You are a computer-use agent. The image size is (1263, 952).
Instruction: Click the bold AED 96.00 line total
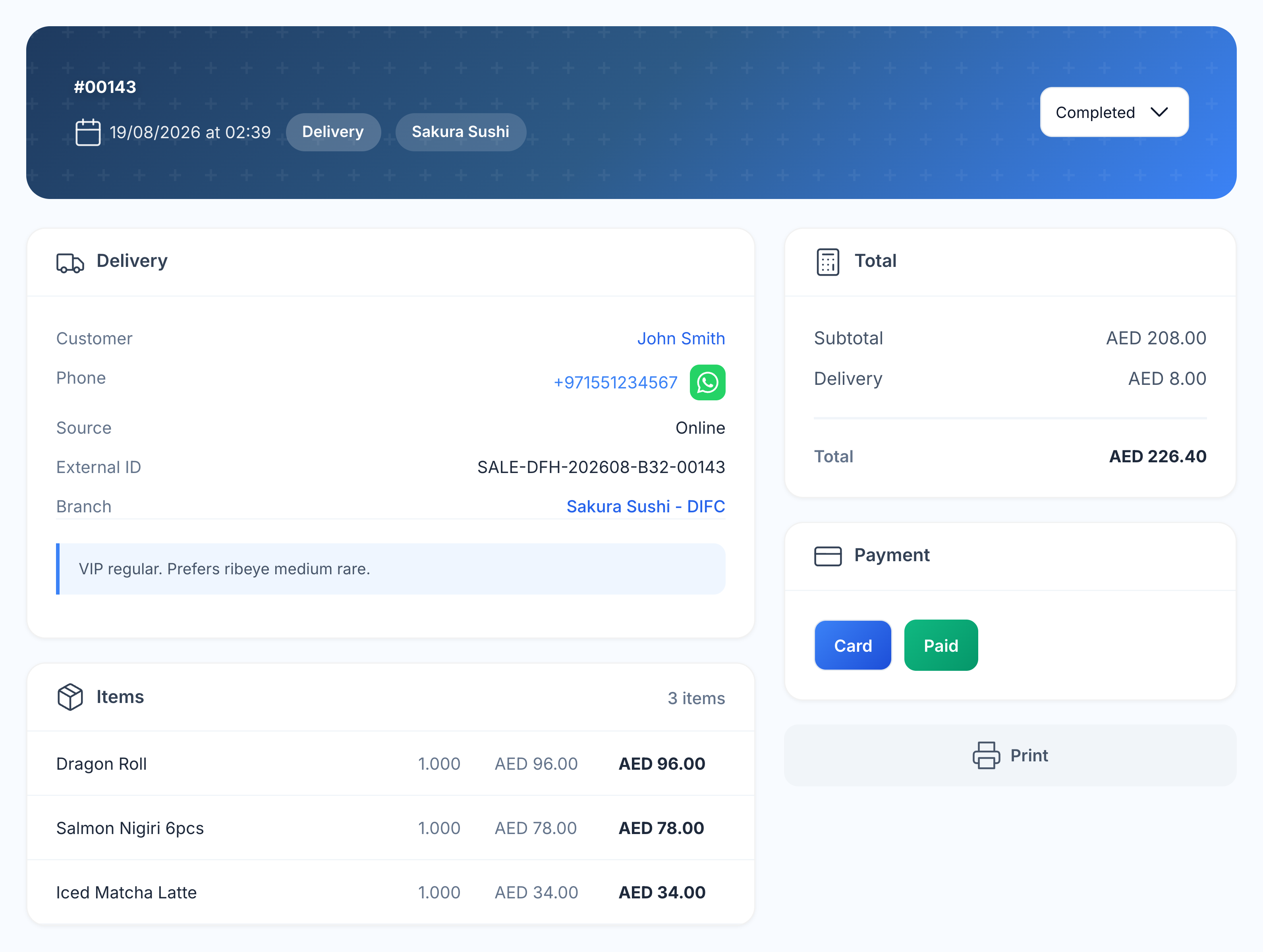pyautogui.click(x=662, y=763)
